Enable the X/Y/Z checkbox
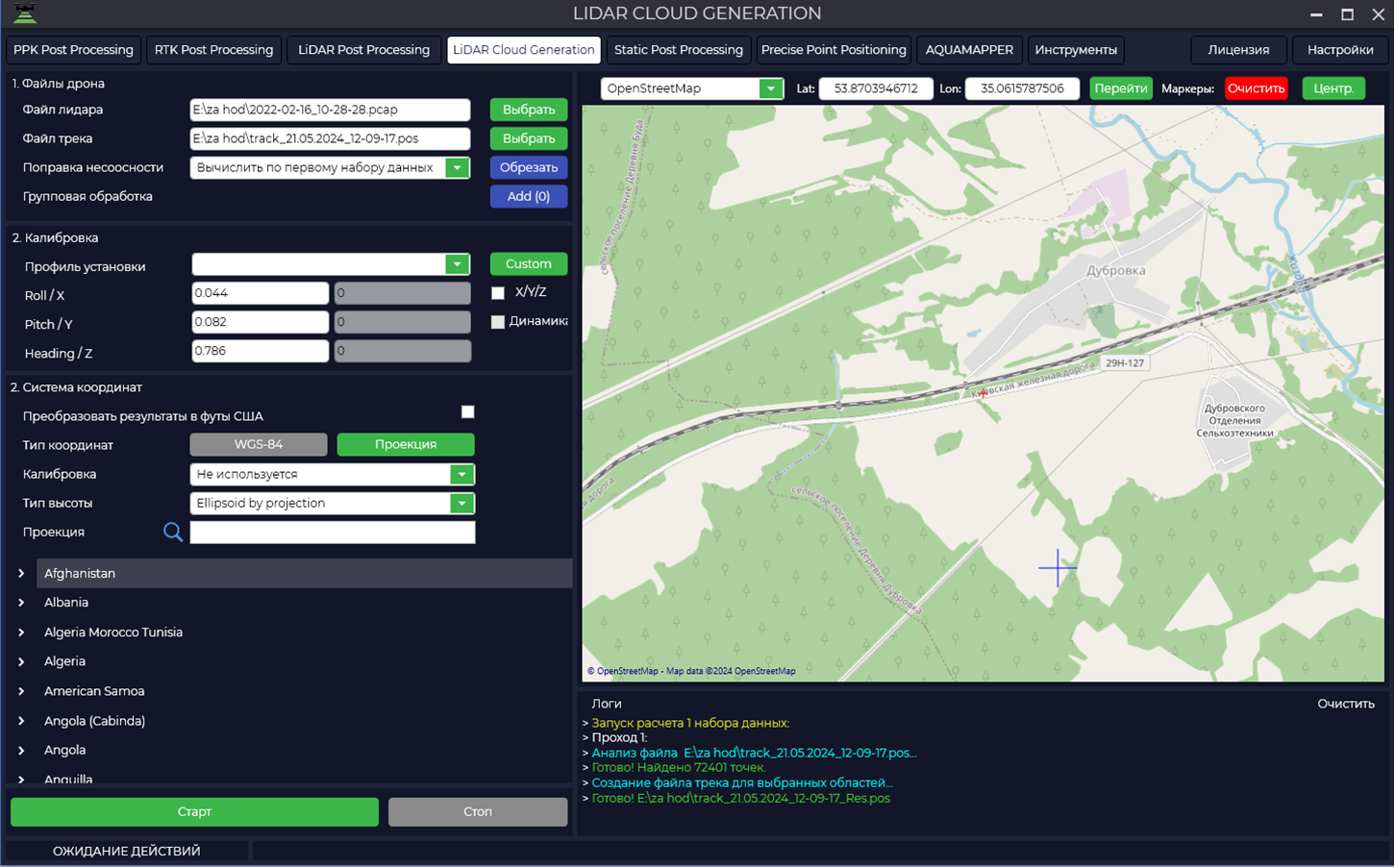The height and width of the screenshot is (868, 1395). click(x=498, y=293)
